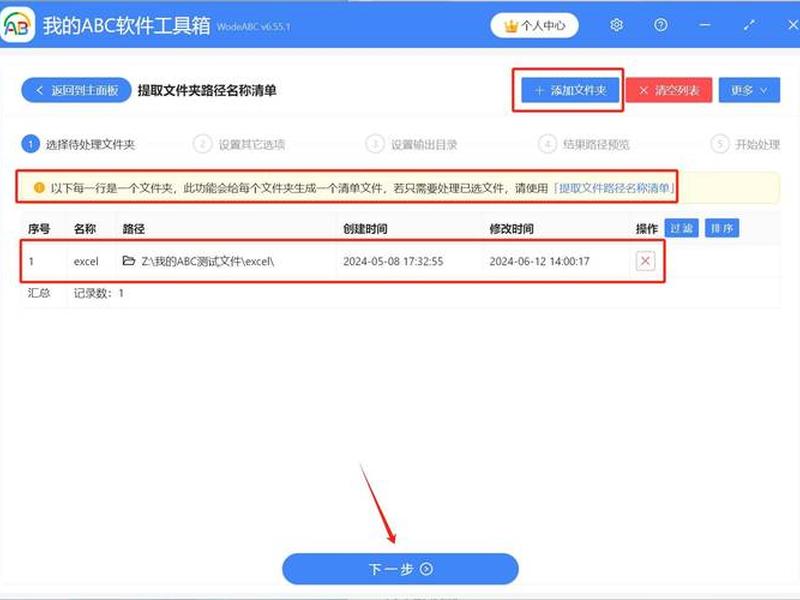This screenshot has width=800, height=600.
Task: Select step 4 结果路径预览
Action: click(x=584, y=144)
